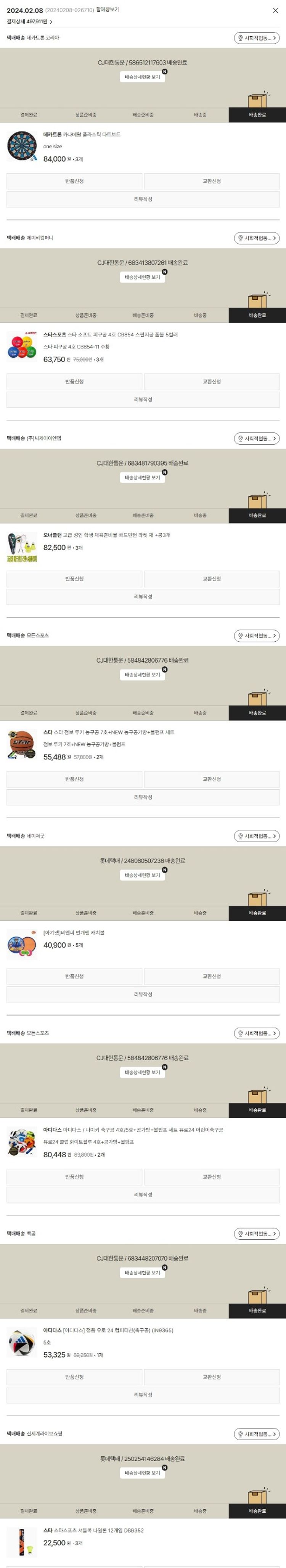
Task: Expand 결제상세 497,911원 payment details
Action: [x=30, y=21]
